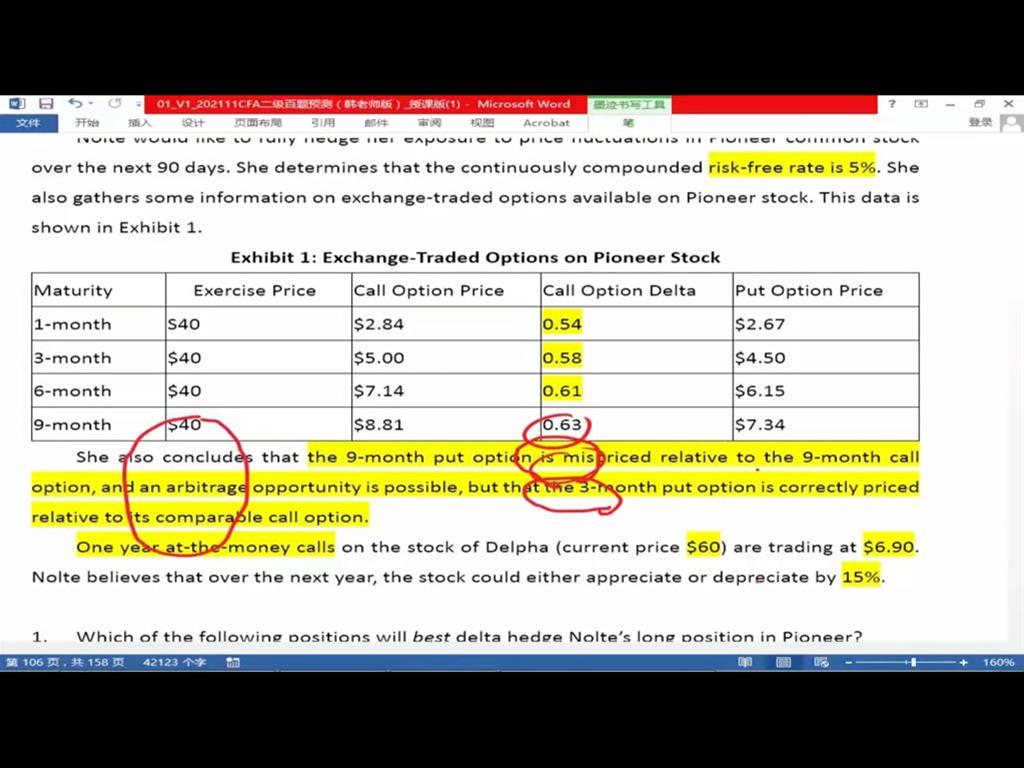The height and width of the screenshot is (768, 1024).
Task: Click the 墨迹书写工具 contextual tab header
Action: [629, 104]
